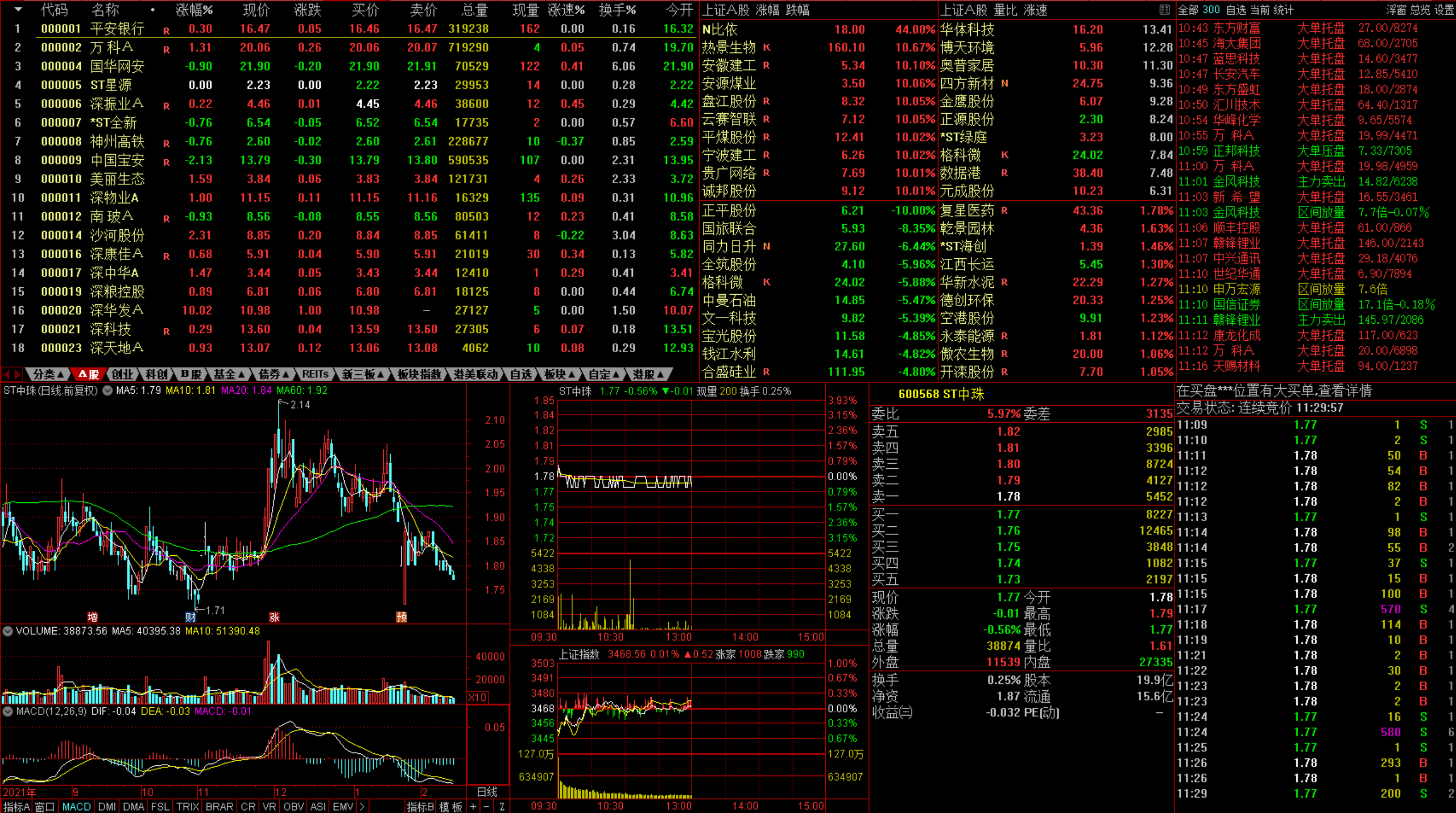This screenshot has width=1456, height=813.
Task: Click the tab bar right scroll arrow
Action: tap(18, 374)
